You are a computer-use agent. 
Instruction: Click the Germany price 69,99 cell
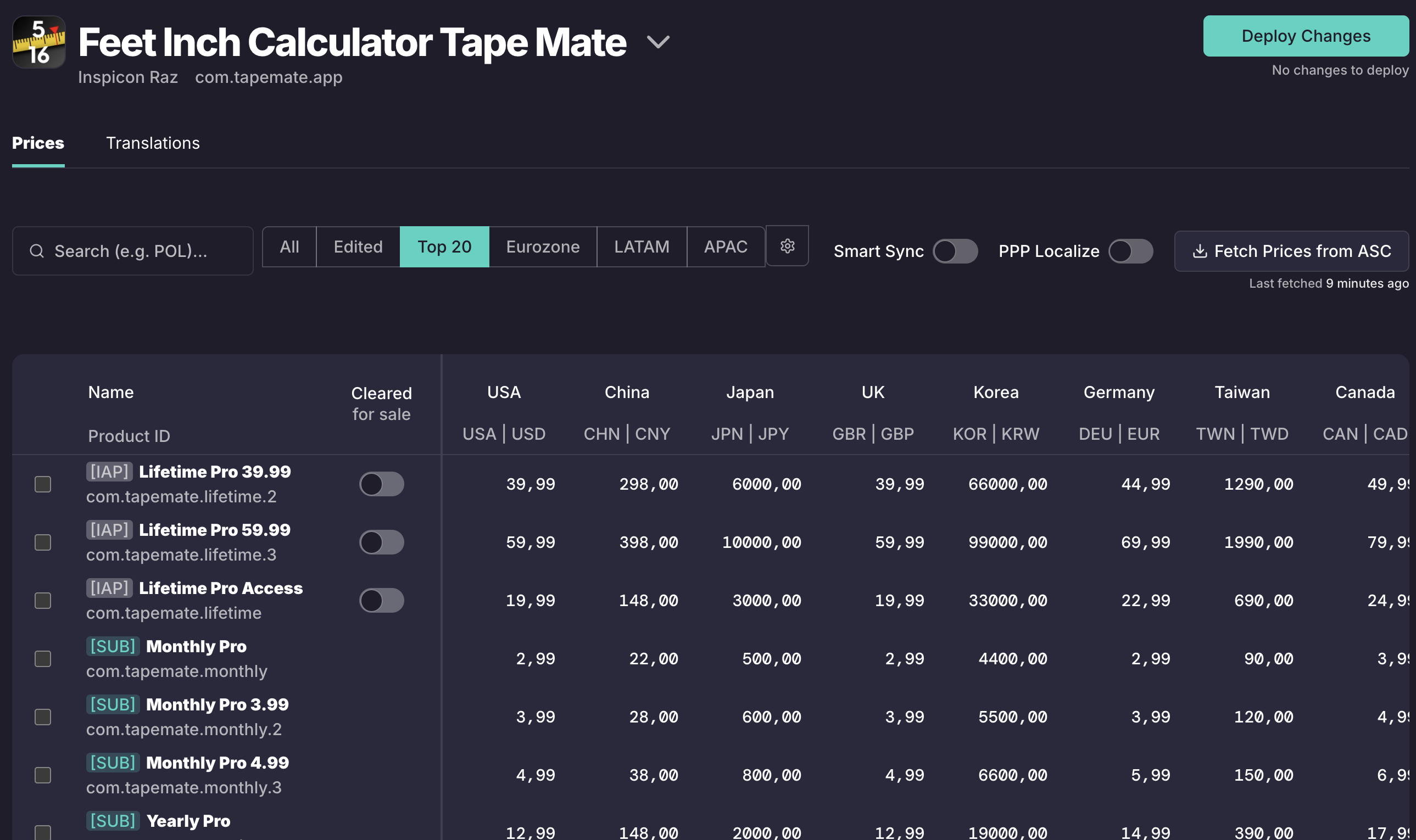coord(1145,542)
